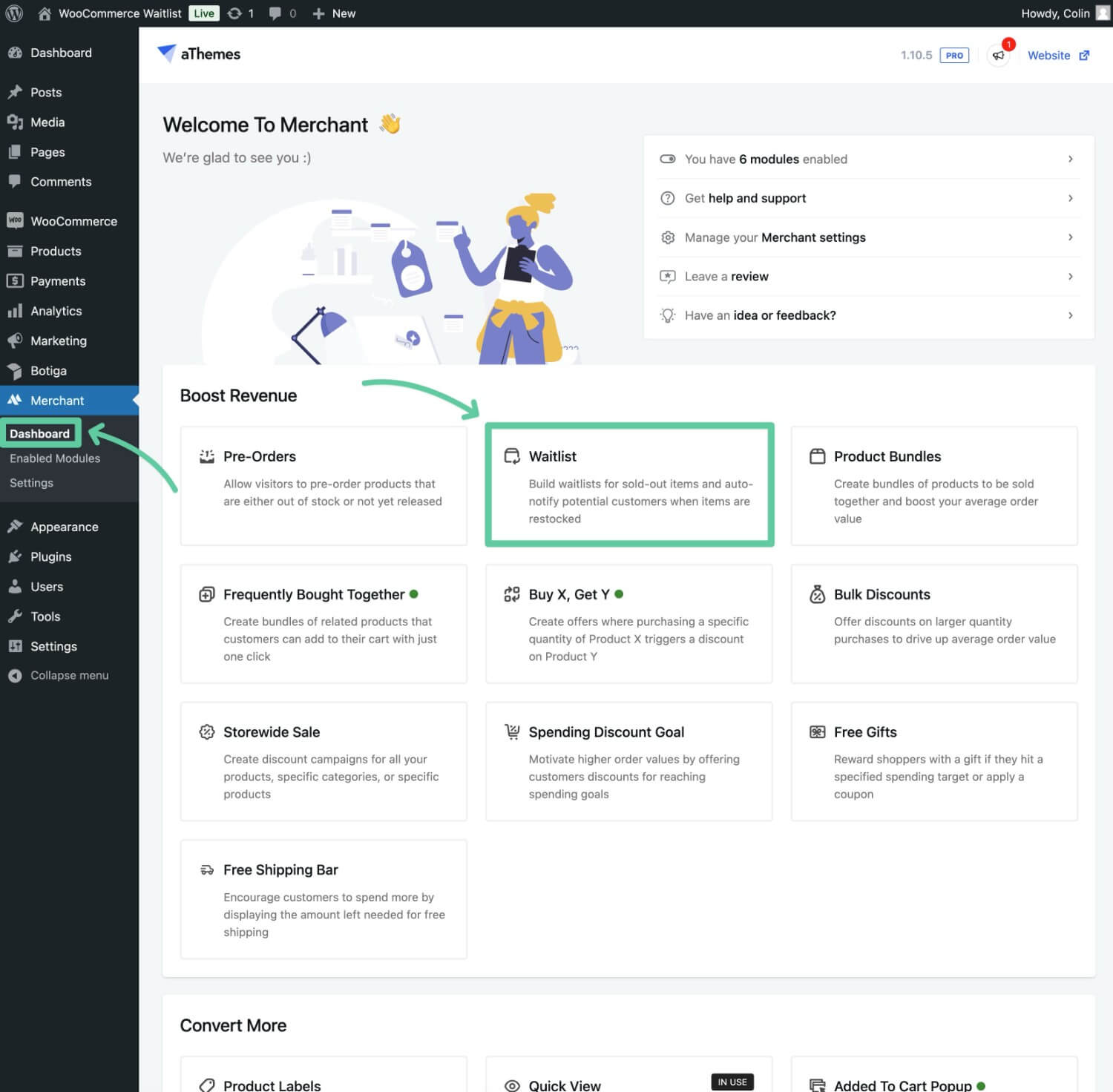Click the Free Shipping Bar truck icon
1113x1092 pixels.
(x=207, y=870)
